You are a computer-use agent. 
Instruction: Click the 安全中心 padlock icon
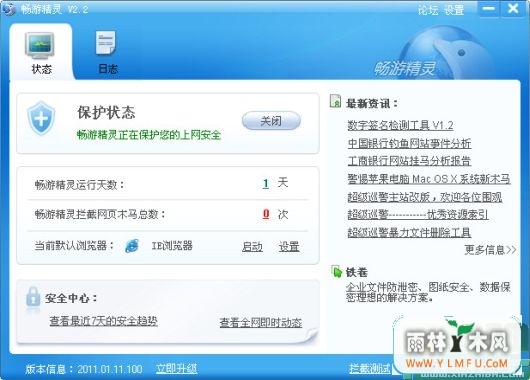33,297
